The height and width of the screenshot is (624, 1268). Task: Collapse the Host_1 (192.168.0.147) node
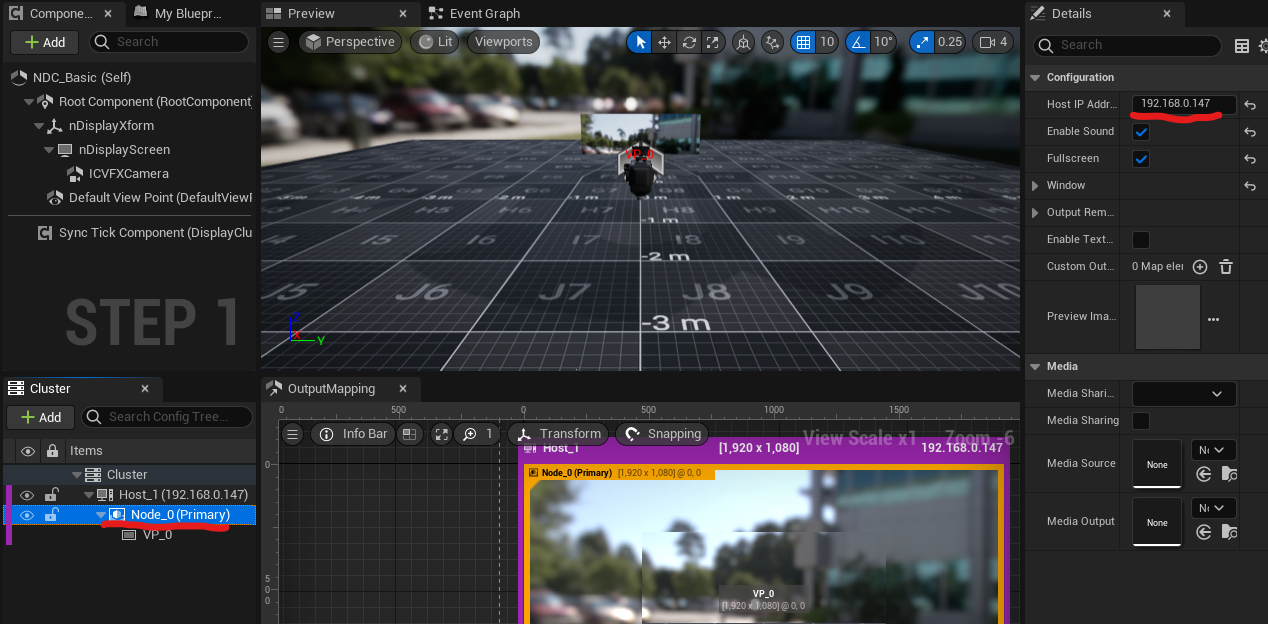click(89, 495)
